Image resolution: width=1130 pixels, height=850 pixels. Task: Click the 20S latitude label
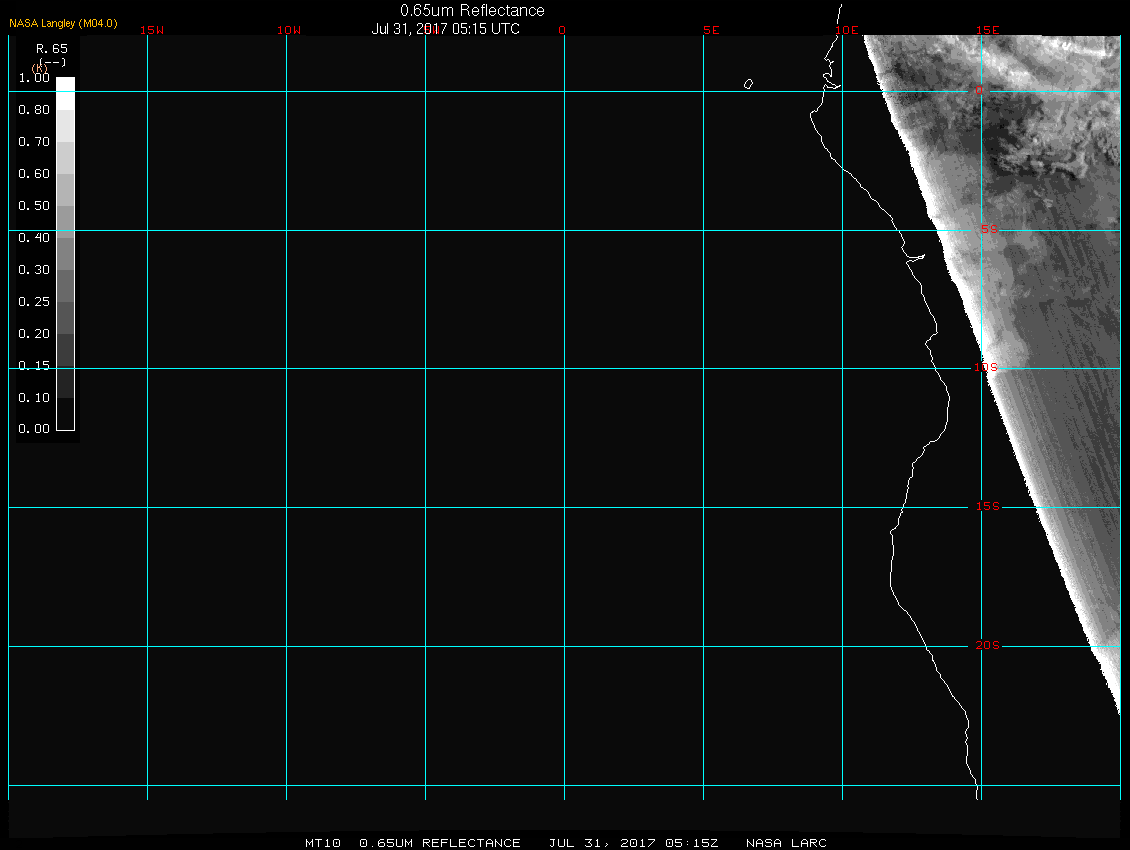tap(987, 646)
